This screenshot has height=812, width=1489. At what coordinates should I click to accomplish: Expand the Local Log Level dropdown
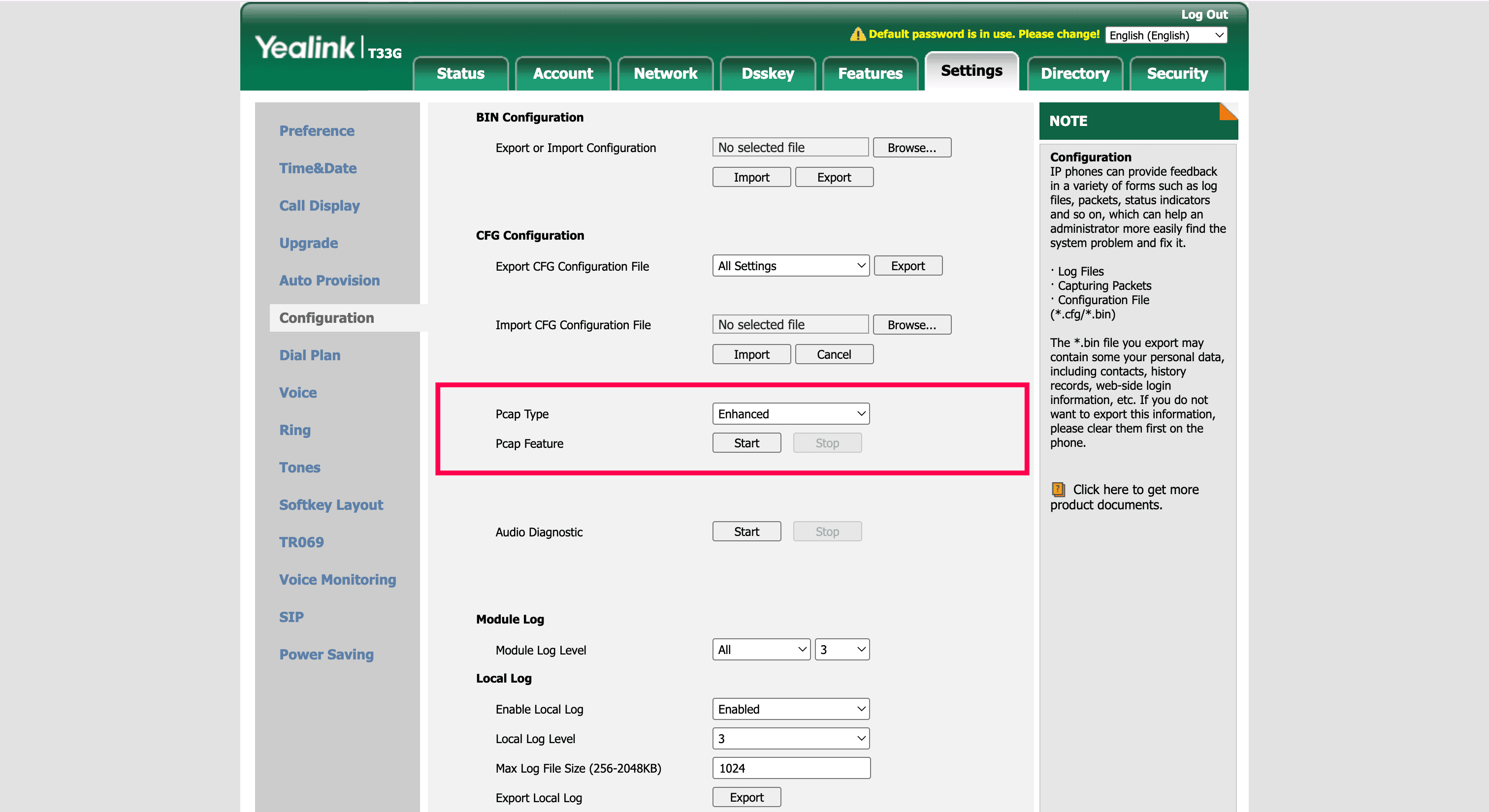click(x=790, y=739)
